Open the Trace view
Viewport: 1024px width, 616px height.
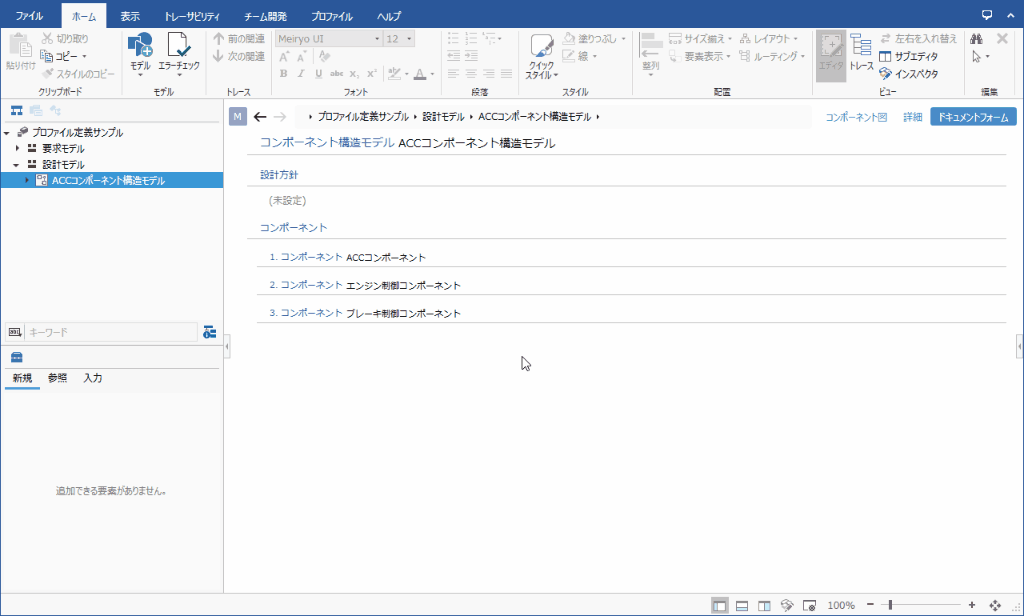pyautogui.click(x=861, y=51)
